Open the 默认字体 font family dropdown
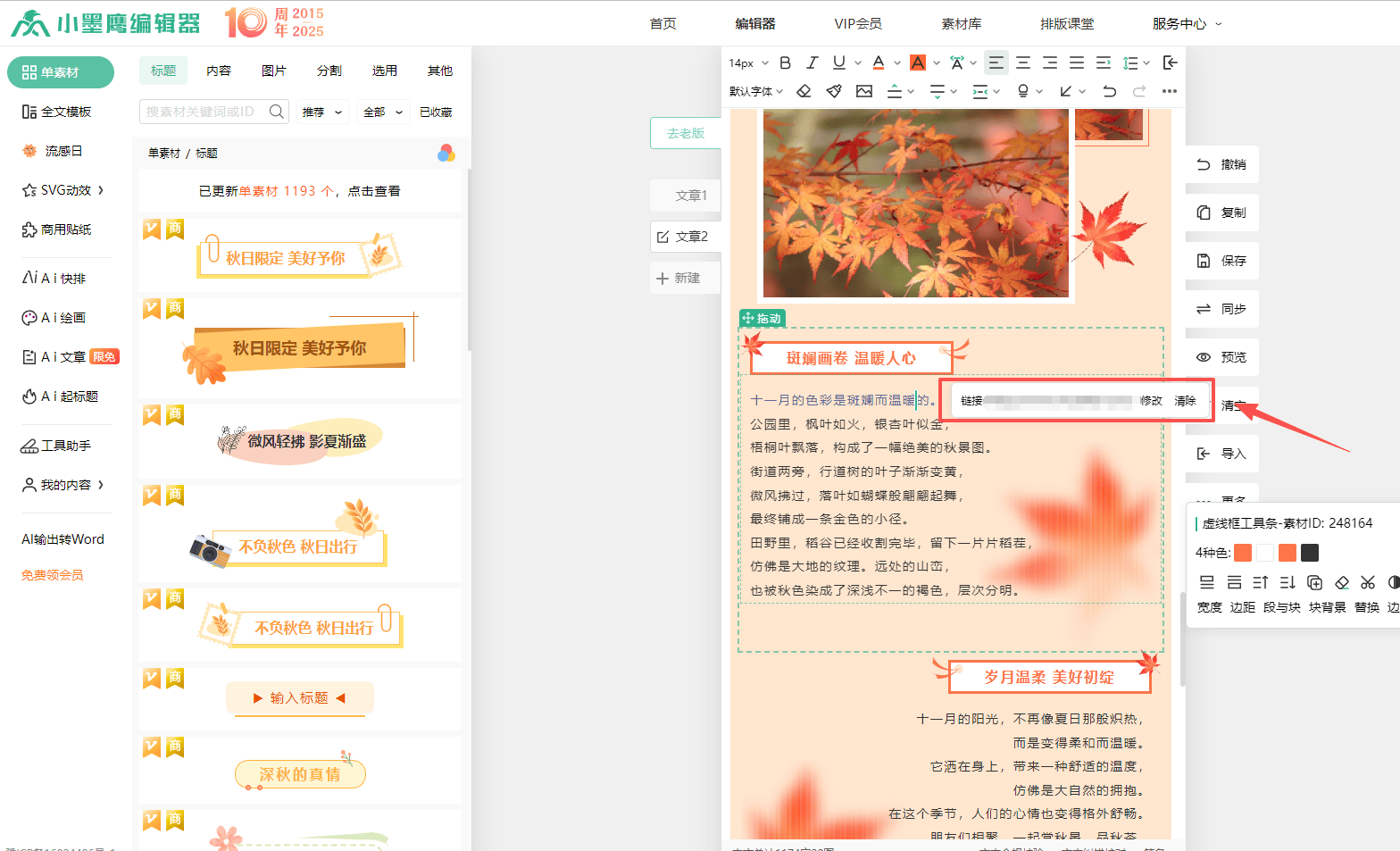This screenshot has width=1400, height=851. click(x=755, y=91)
